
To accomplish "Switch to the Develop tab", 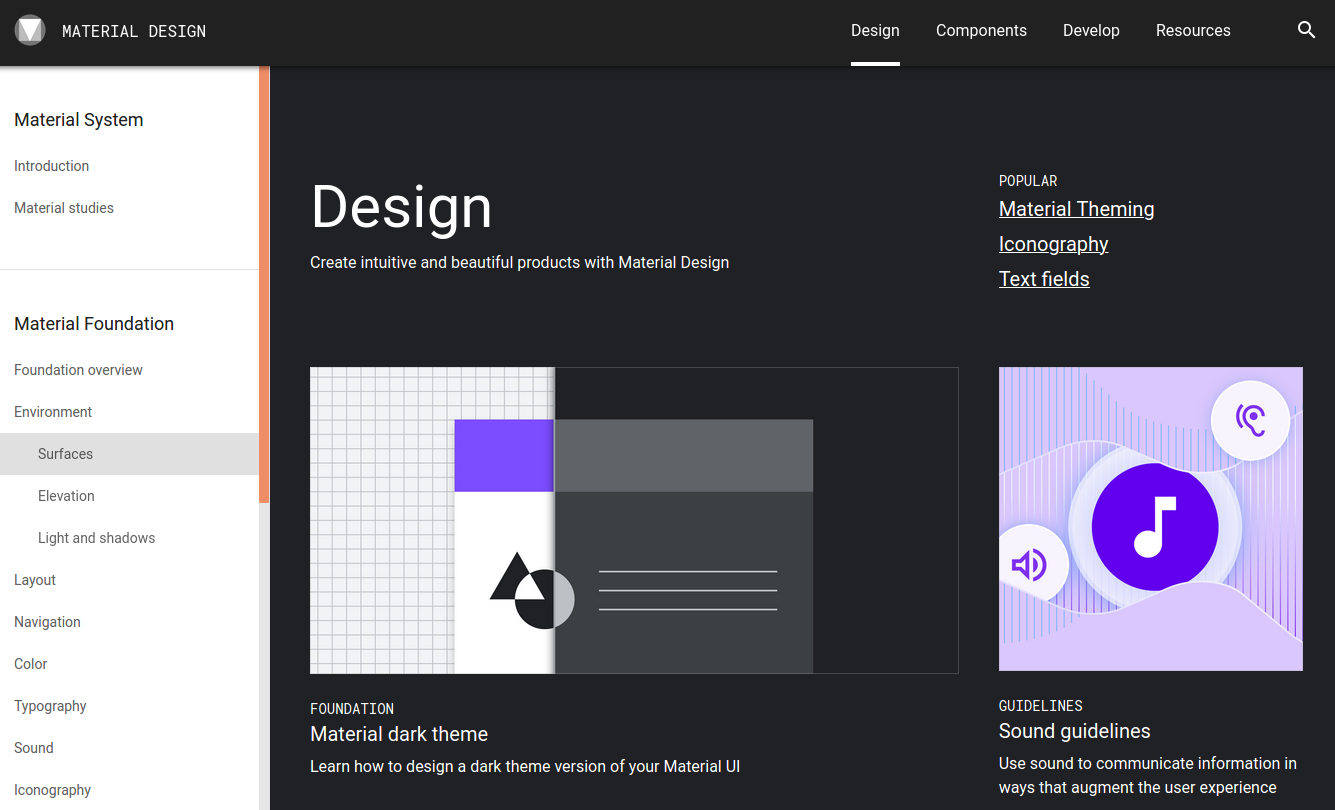I will click(x=1091, y=30).
